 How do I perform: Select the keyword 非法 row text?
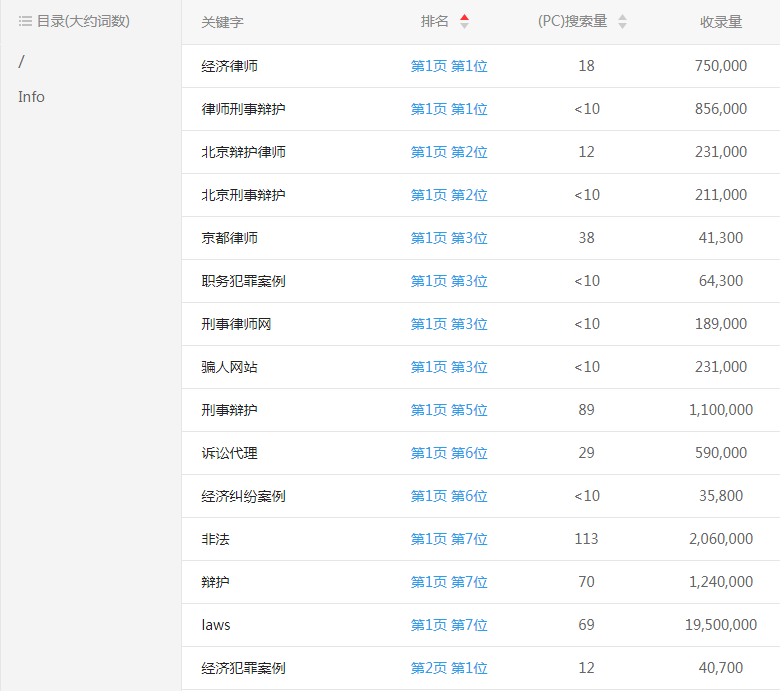tap(215, 539)
